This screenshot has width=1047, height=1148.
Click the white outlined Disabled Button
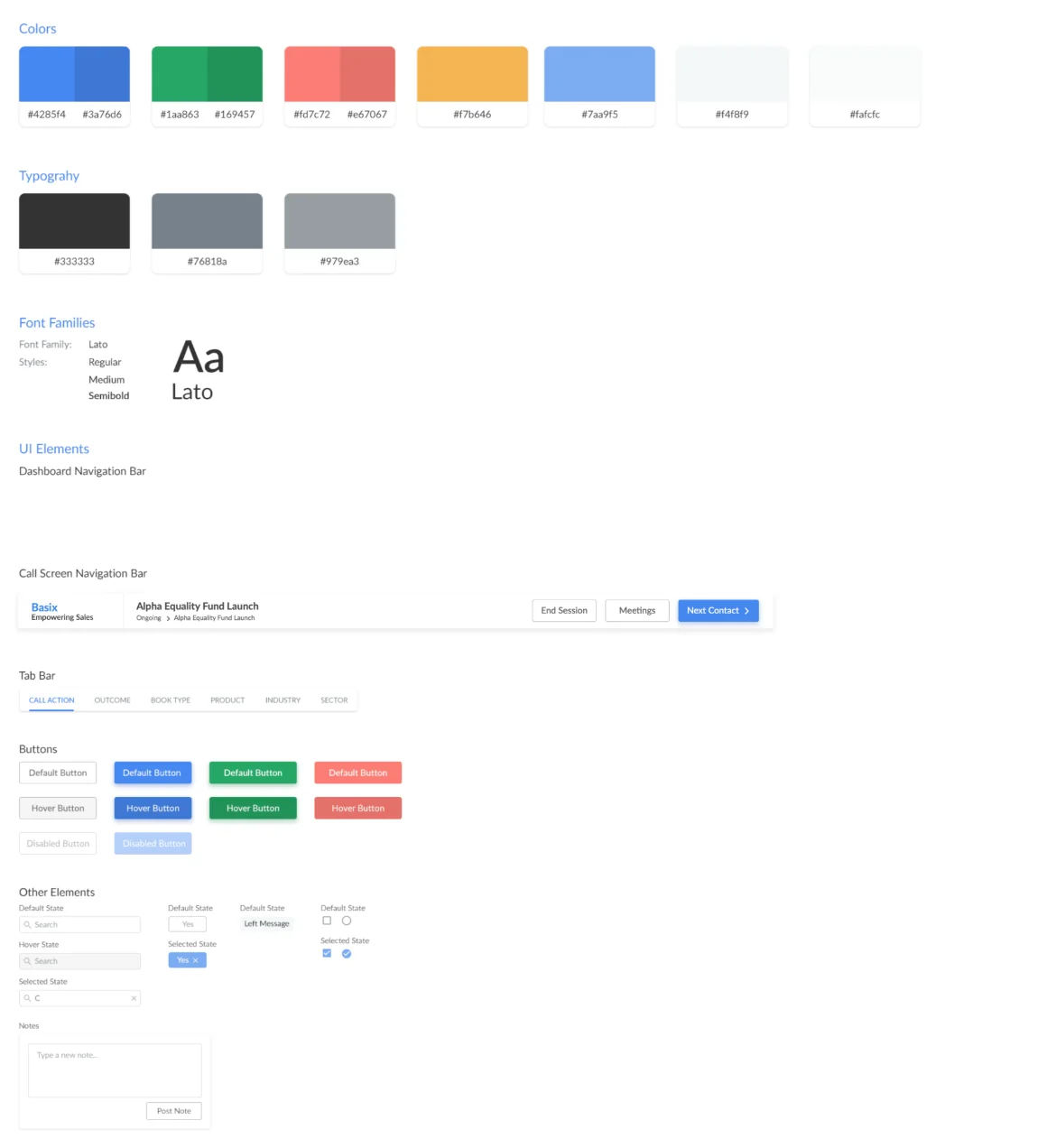(58, 844)
